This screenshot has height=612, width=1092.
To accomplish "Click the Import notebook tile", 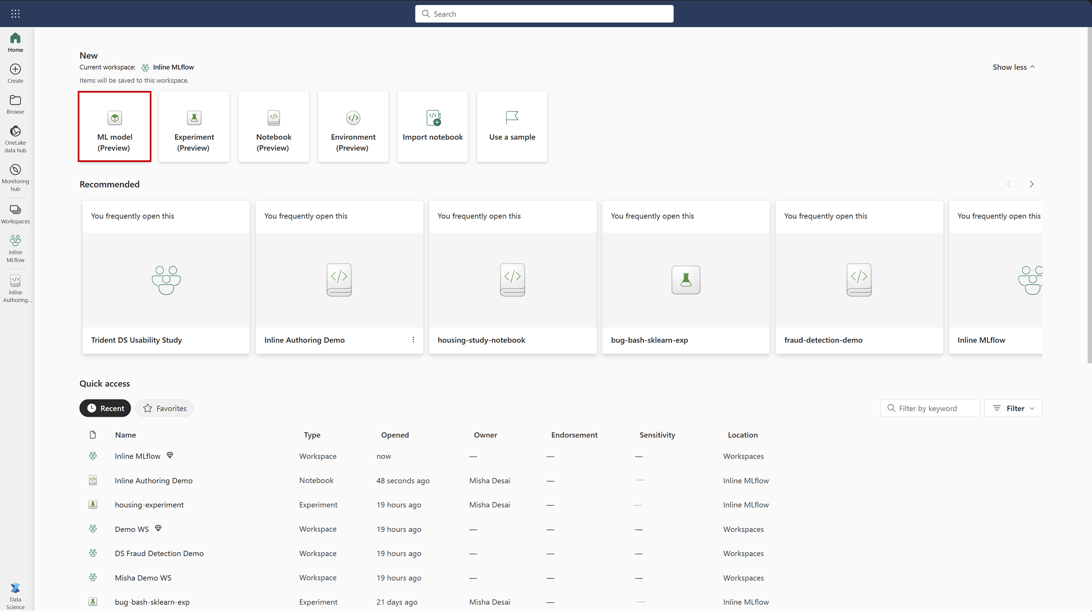I will (x=432, y=127).
